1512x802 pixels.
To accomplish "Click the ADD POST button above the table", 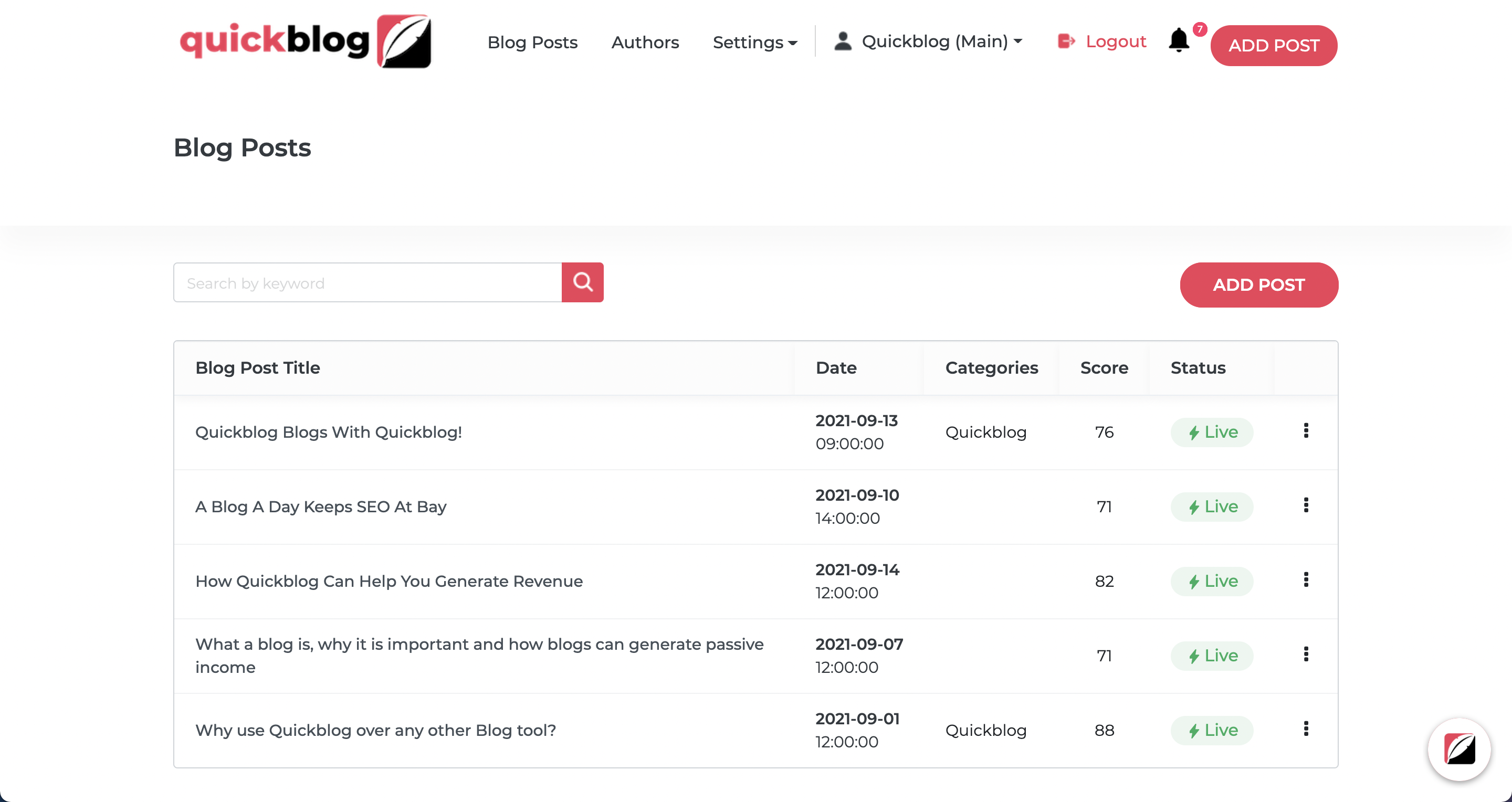I will tap(1259, 284).
